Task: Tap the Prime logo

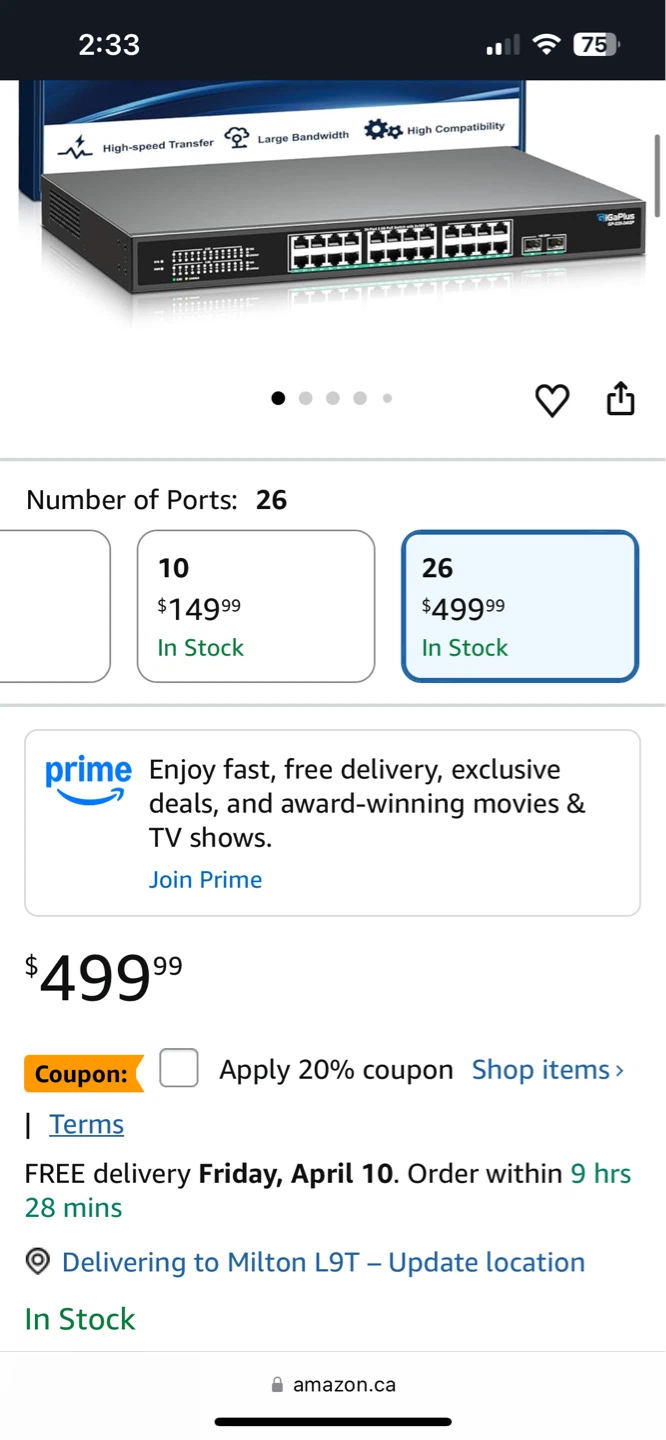Action: coord(88,779)
